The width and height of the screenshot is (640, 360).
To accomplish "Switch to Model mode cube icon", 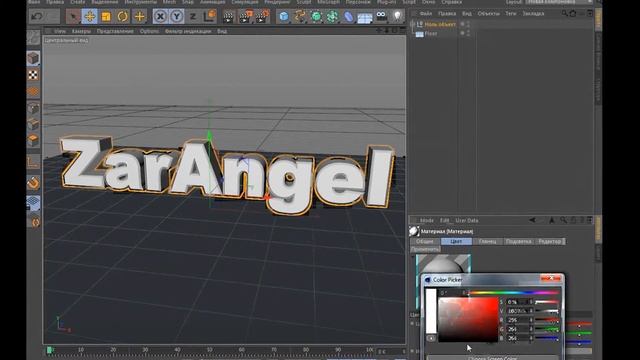I will pyautogui.click(x=33, y=58).
